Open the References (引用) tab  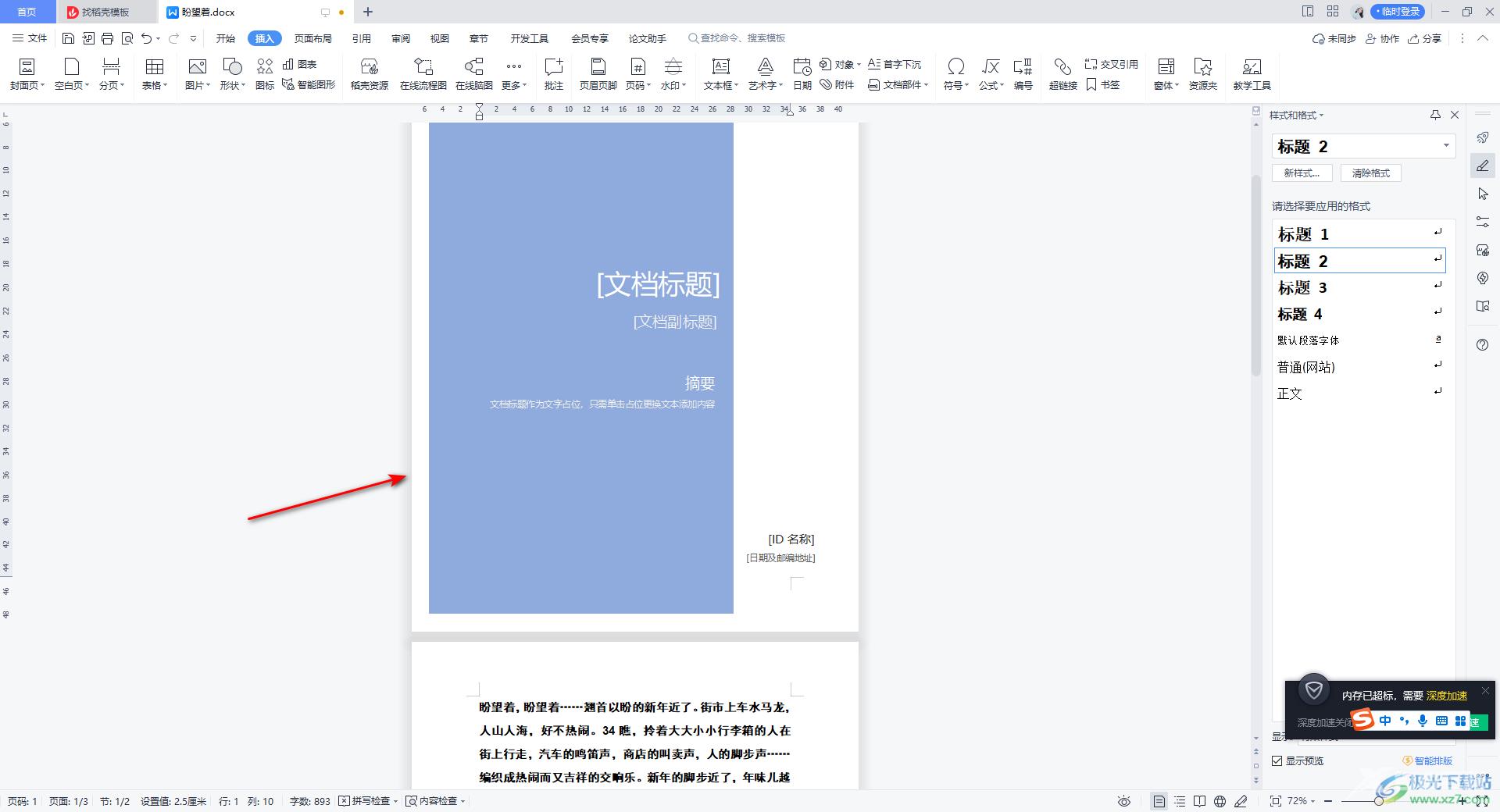[361, 38]
